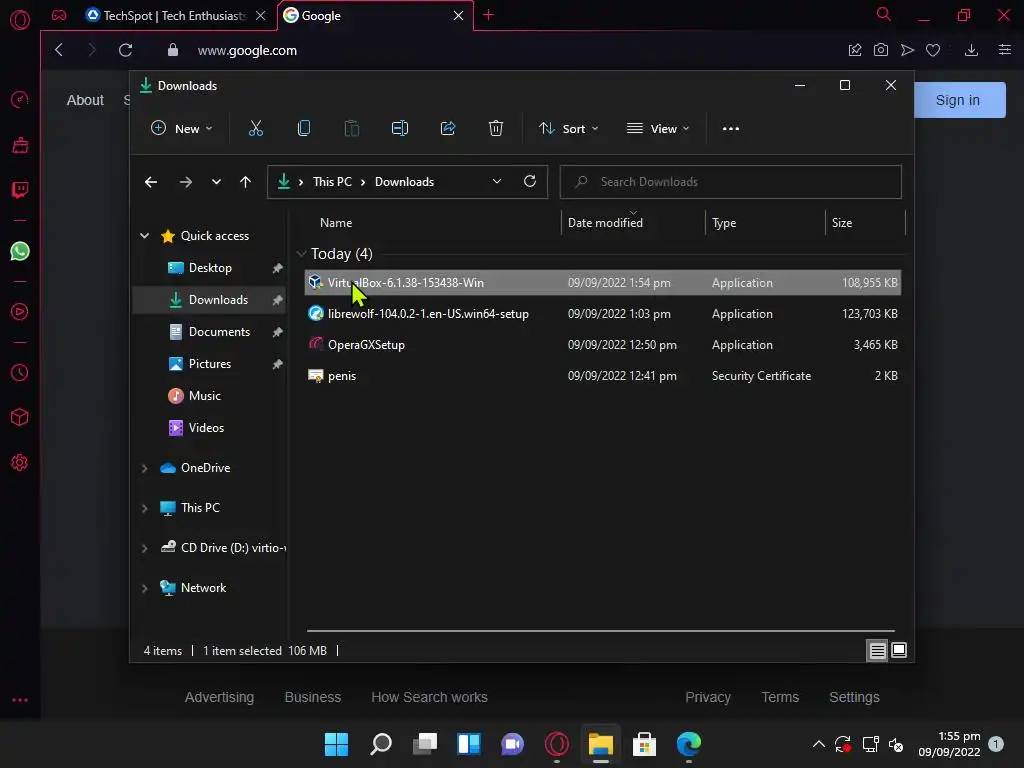This screenshot has height=768, width=1024.
Task: Open Microsoft Store from the taskbar
Action: [x=644, y=744]
